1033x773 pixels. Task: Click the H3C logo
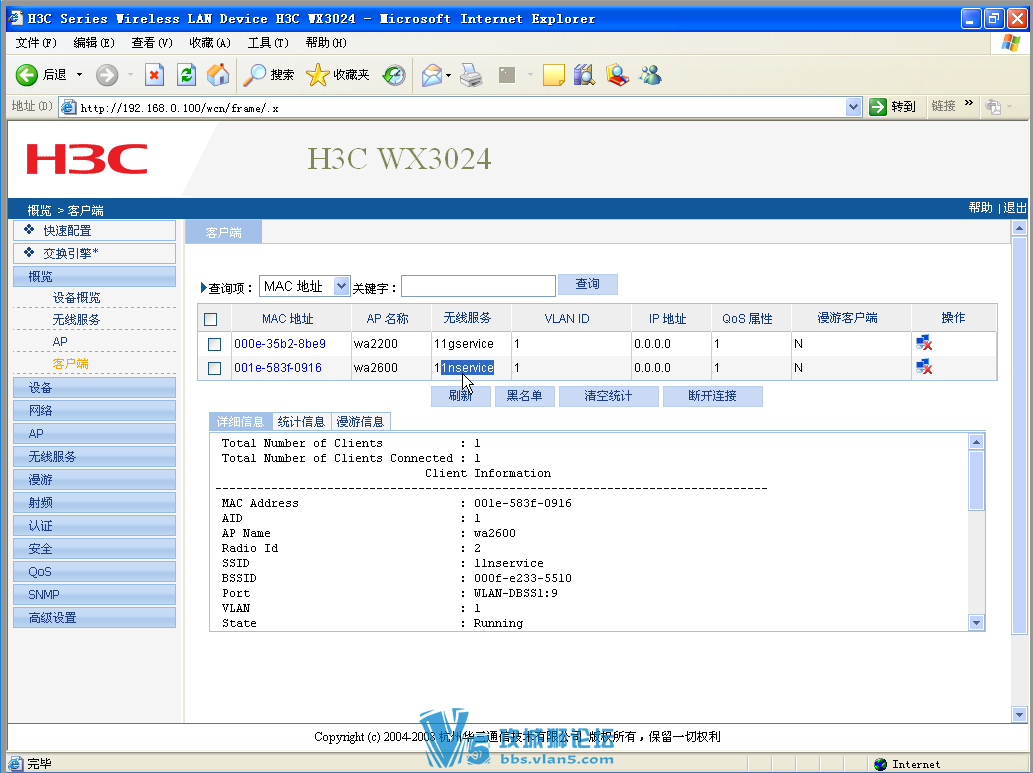coord(86,159)
